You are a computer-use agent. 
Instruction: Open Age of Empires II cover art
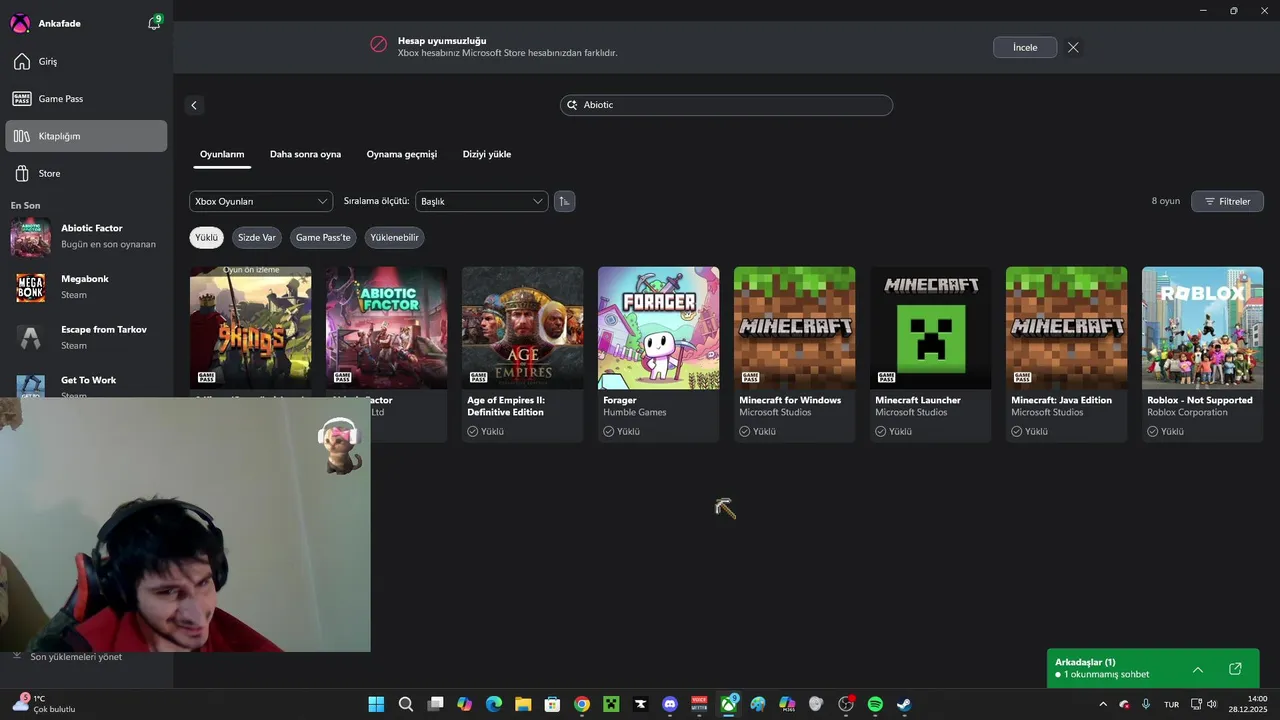(x=522, y=328)
